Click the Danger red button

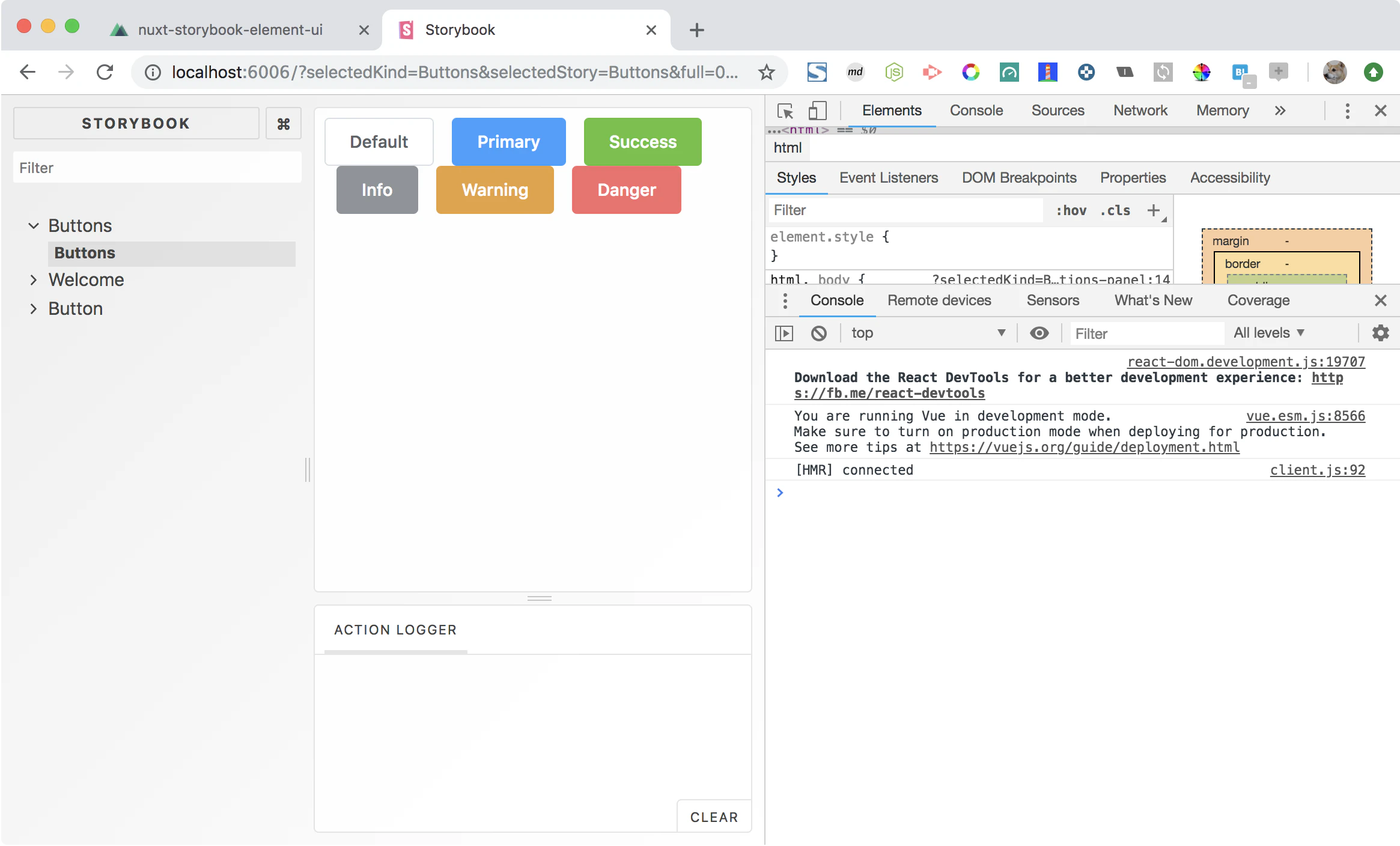click(626, 190)
